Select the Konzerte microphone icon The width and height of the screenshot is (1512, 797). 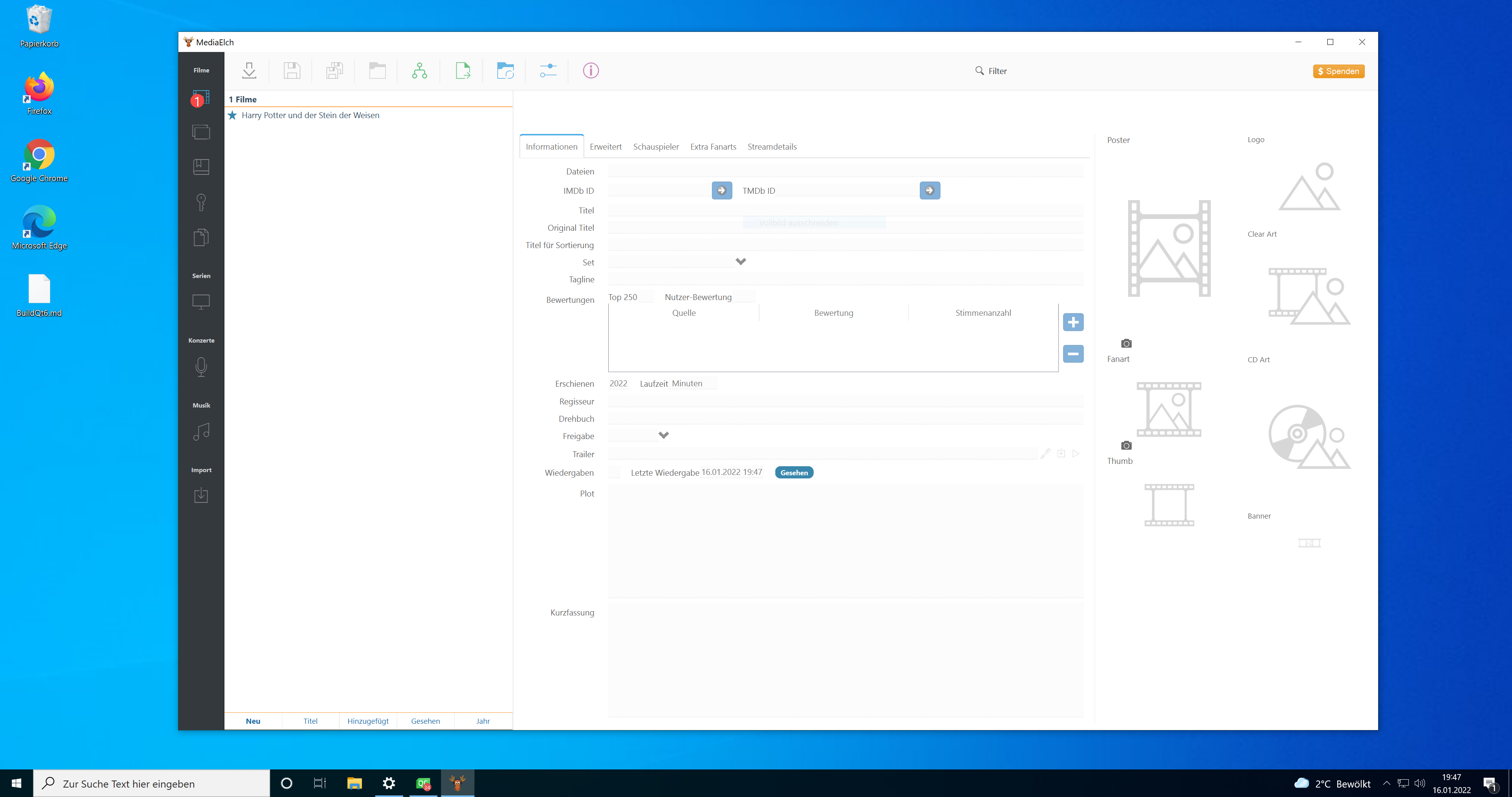pos(201,367)
